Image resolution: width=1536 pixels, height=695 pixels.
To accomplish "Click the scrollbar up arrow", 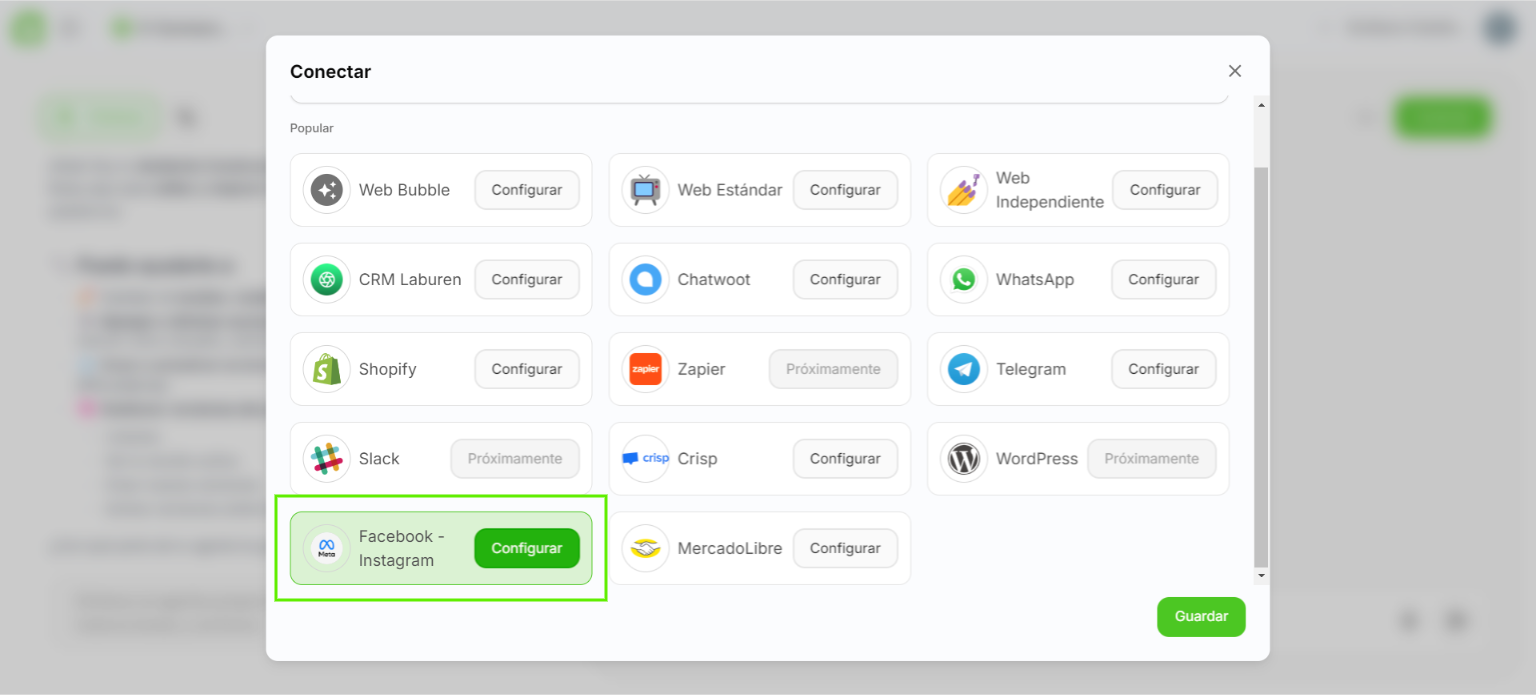I will pyautogui.click(x=1261, y=104).
